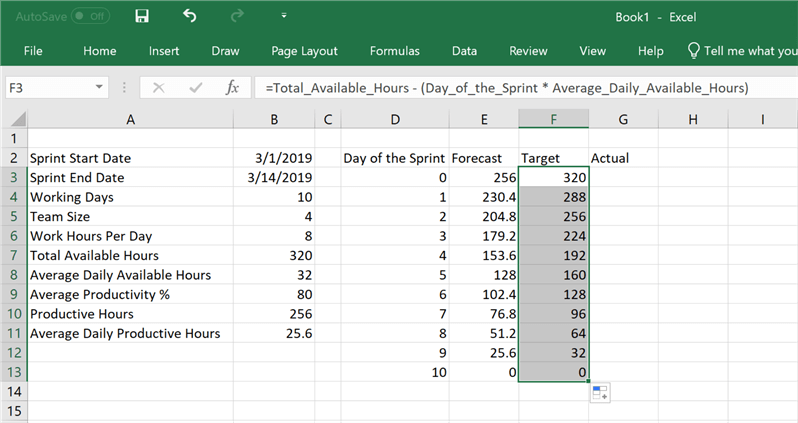Select the Data ribbon tab

coord(464,51)
